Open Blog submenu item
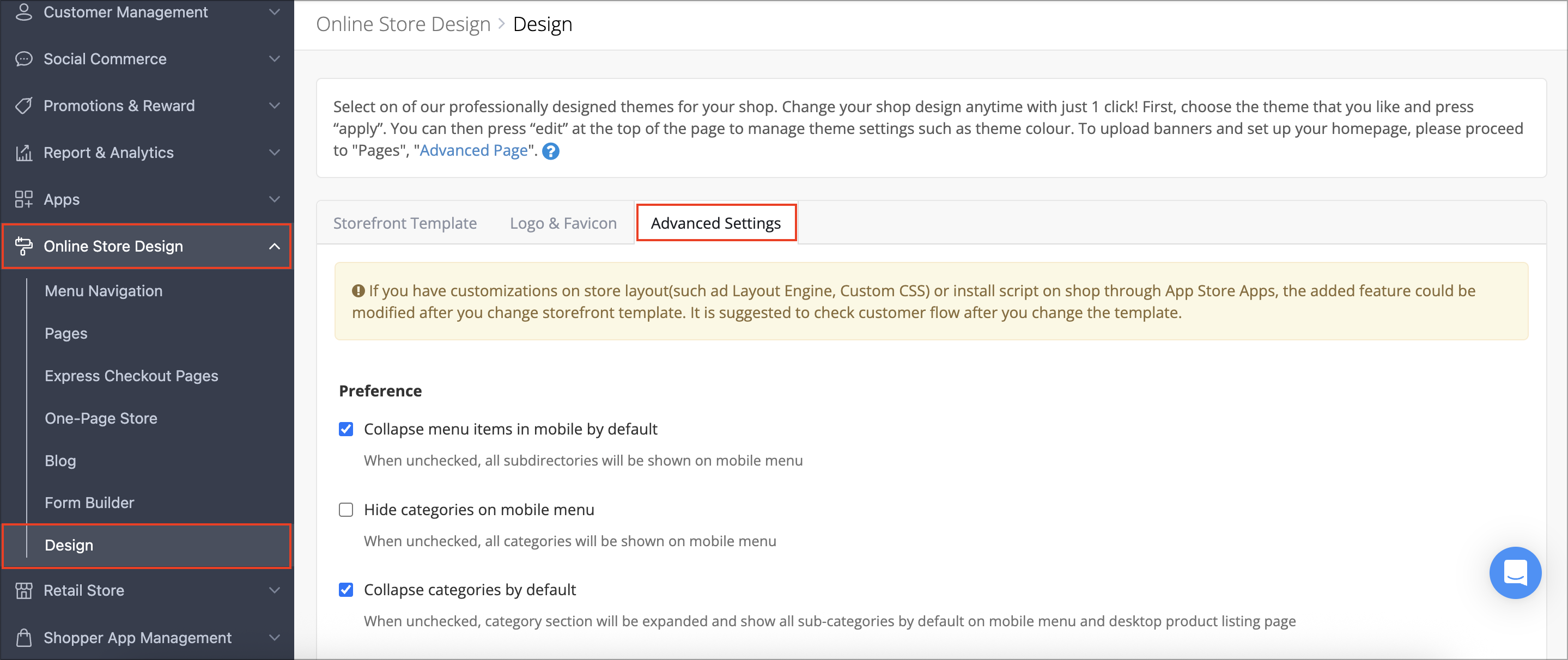 60,461
